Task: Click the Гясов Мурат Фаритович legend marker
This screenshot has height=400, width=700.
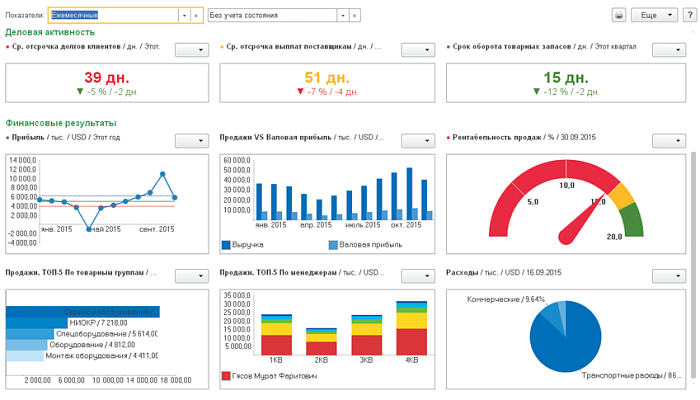Action: (x=226, y=376)
